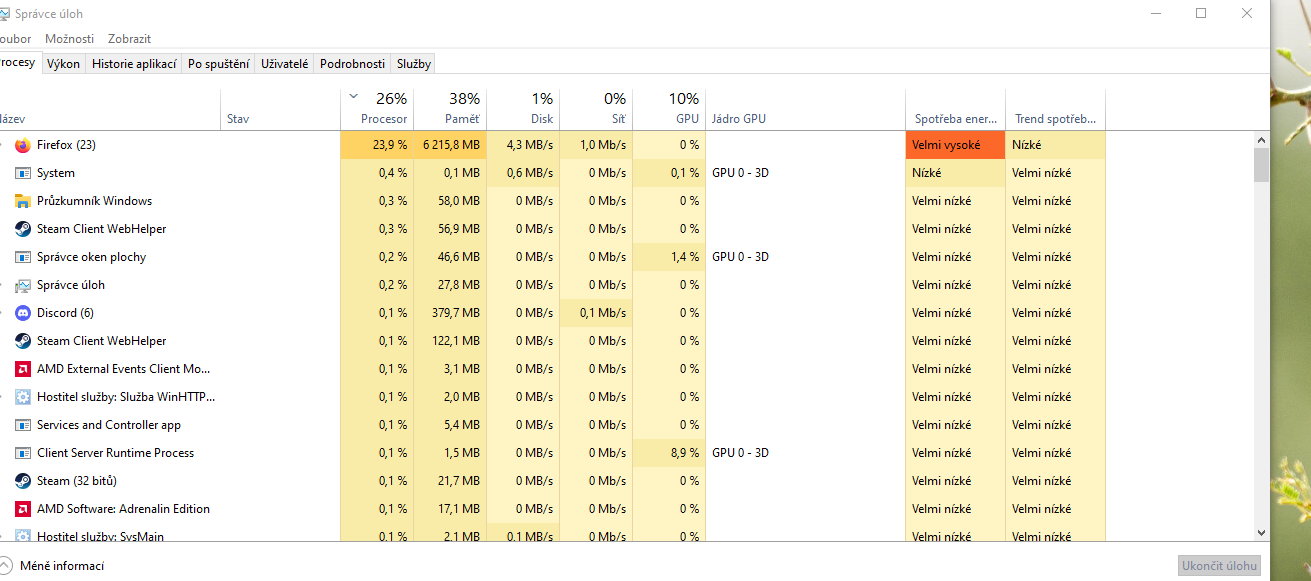Click the AMD External Events Client icon
Screen dimensions: 1311x581
point(23,369)
